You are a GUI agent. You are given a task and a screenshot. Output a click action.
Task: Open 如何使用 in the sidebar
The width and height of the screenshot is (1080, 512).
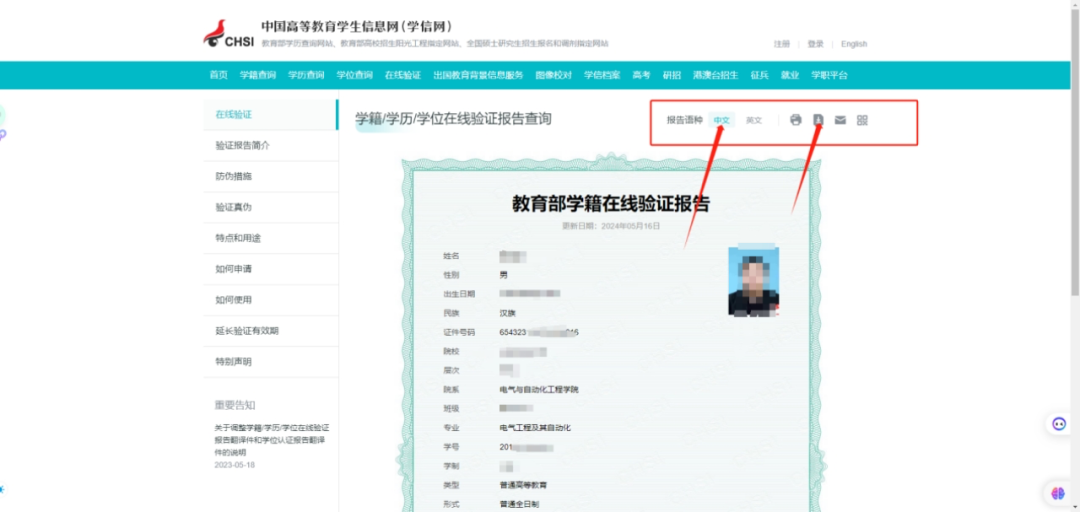271,300
